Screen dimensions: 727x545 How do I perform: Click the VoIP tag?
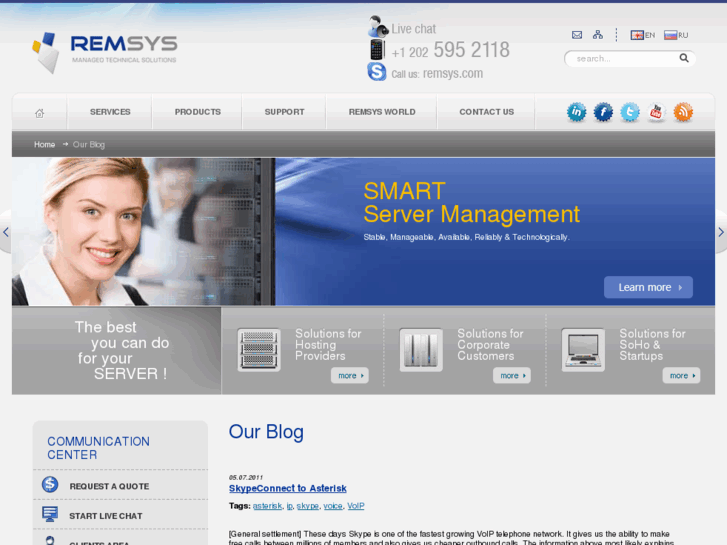(356, 506)
